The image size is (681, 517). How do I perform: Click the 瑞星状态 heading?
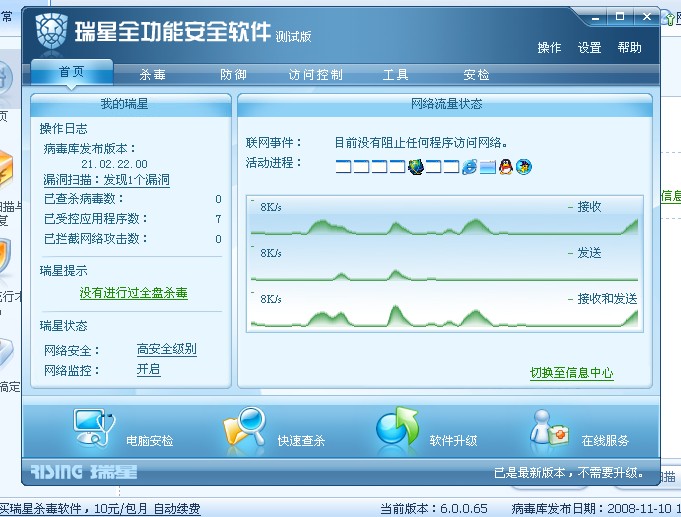[63, 326]
